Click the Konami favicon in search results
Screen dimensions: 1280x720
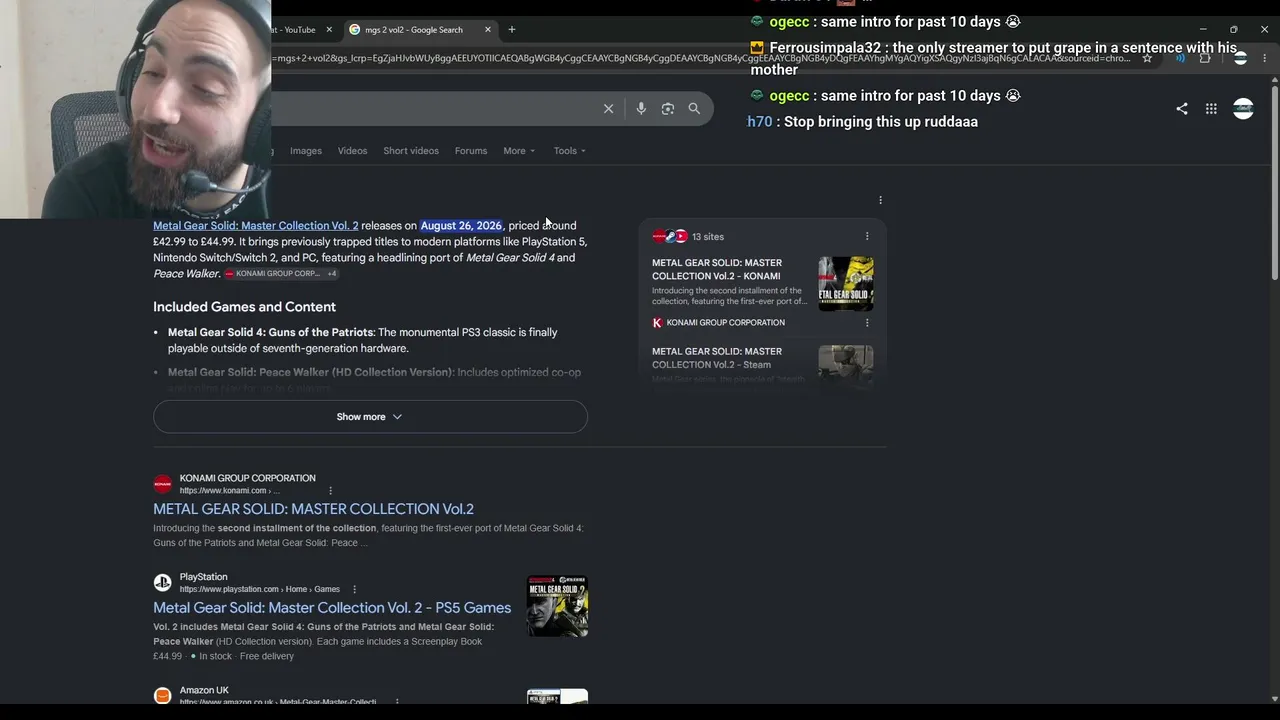(x=162, y=484)
